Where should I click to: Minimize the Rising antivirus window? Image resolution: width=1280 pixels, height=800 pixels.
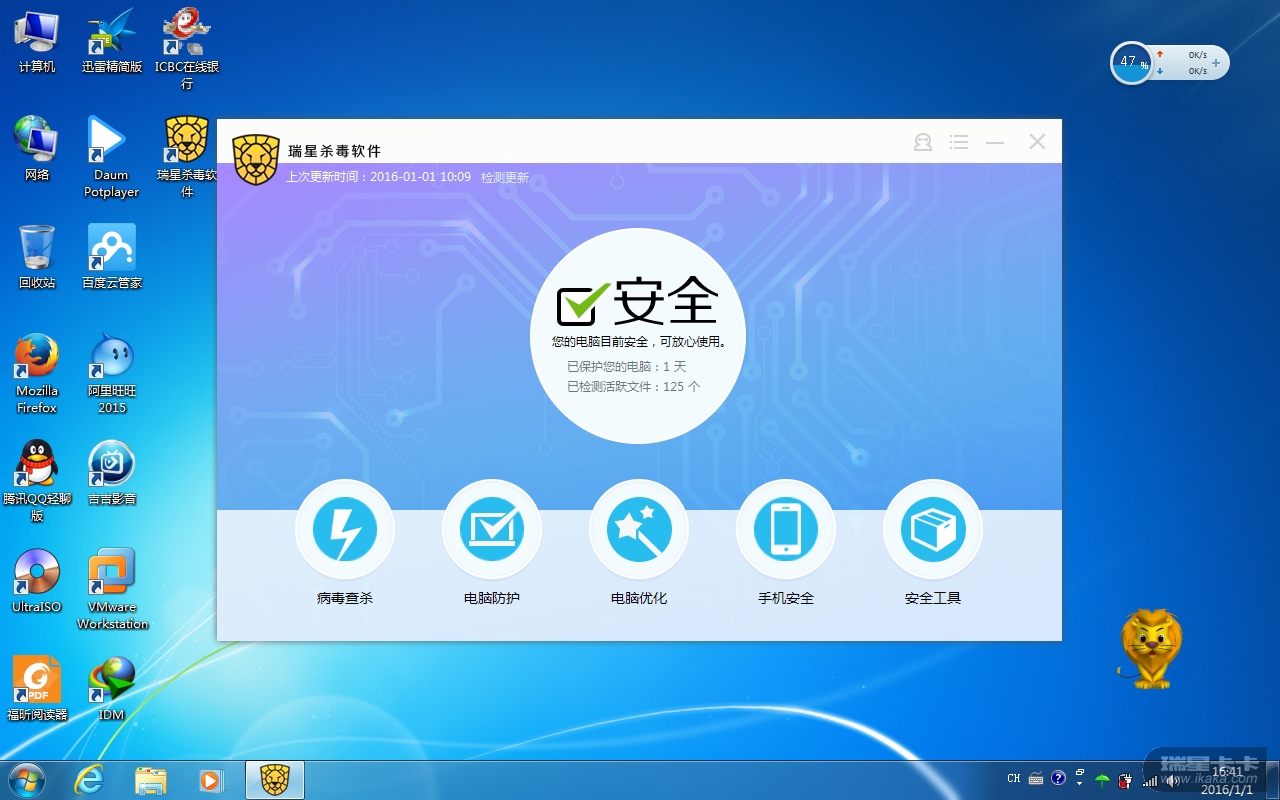point(995,143)
